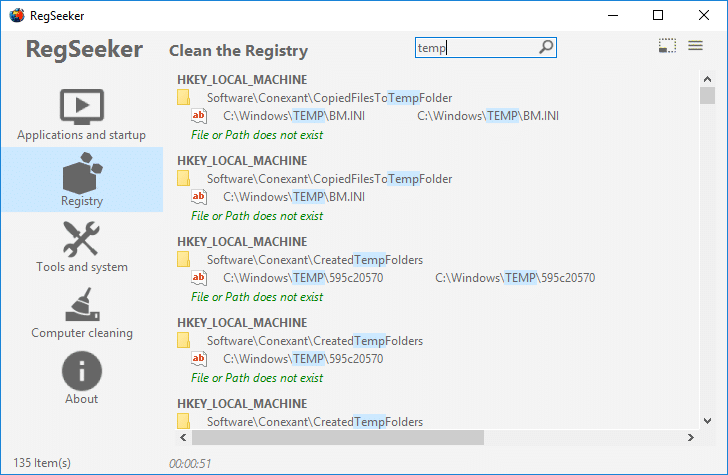Select first C:\Windows\TEMP\BM.INI value entry
This screenshot has height=475, width=728.
point(294,116)
